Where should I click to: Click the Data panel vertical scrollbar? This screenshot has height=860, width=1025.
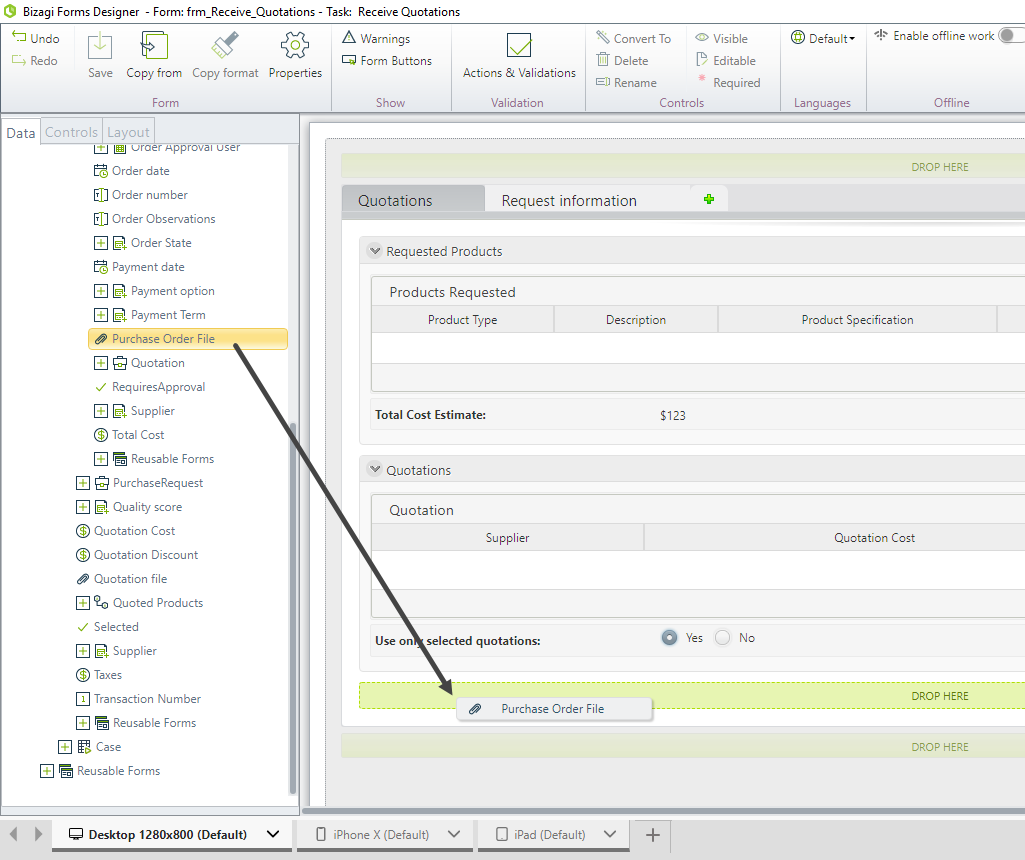[x=293, y=608]
